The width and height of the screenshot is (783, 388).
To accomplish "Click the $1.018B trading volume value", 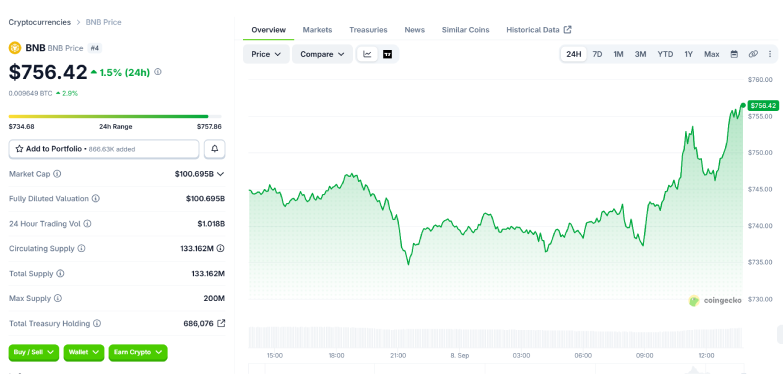I will pos(211,224).
